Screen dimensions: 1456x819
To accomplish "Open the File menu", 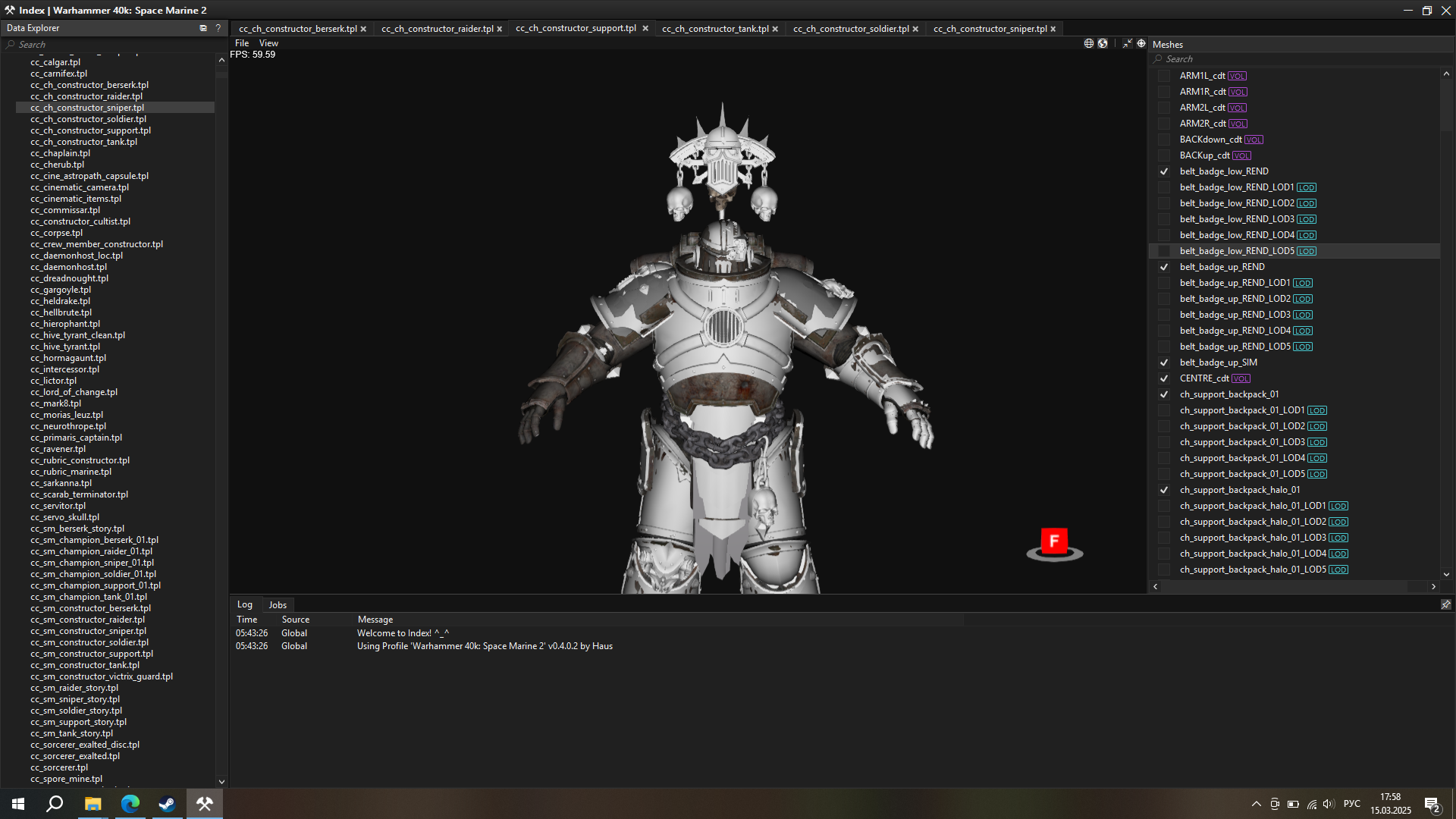I will [x=242, y=43].
